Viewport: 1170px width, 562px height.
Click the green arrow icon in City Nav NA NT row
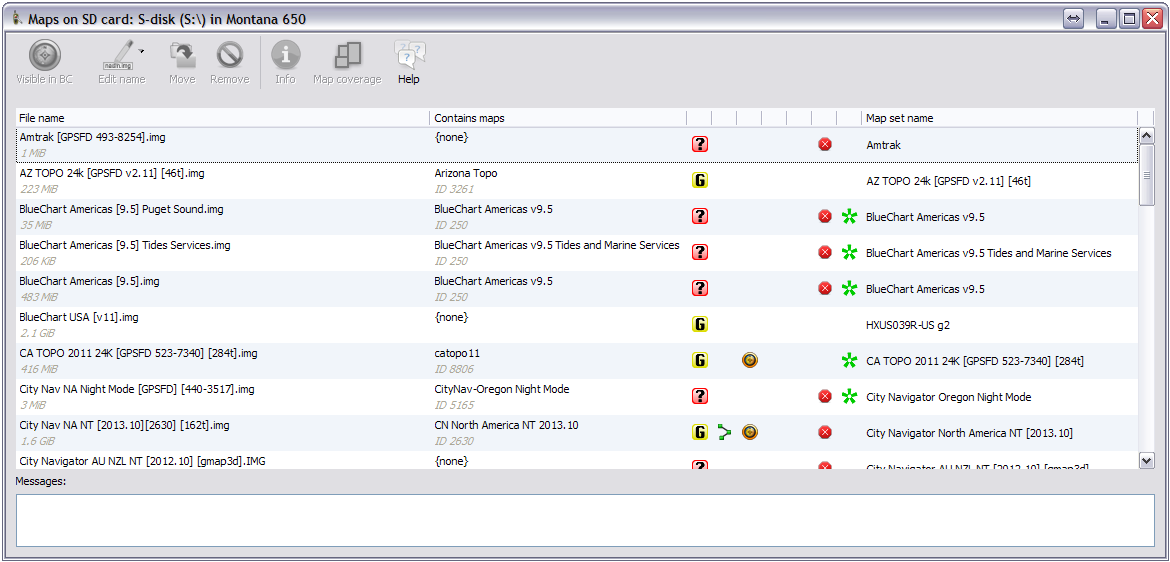(x=724, y=433)
